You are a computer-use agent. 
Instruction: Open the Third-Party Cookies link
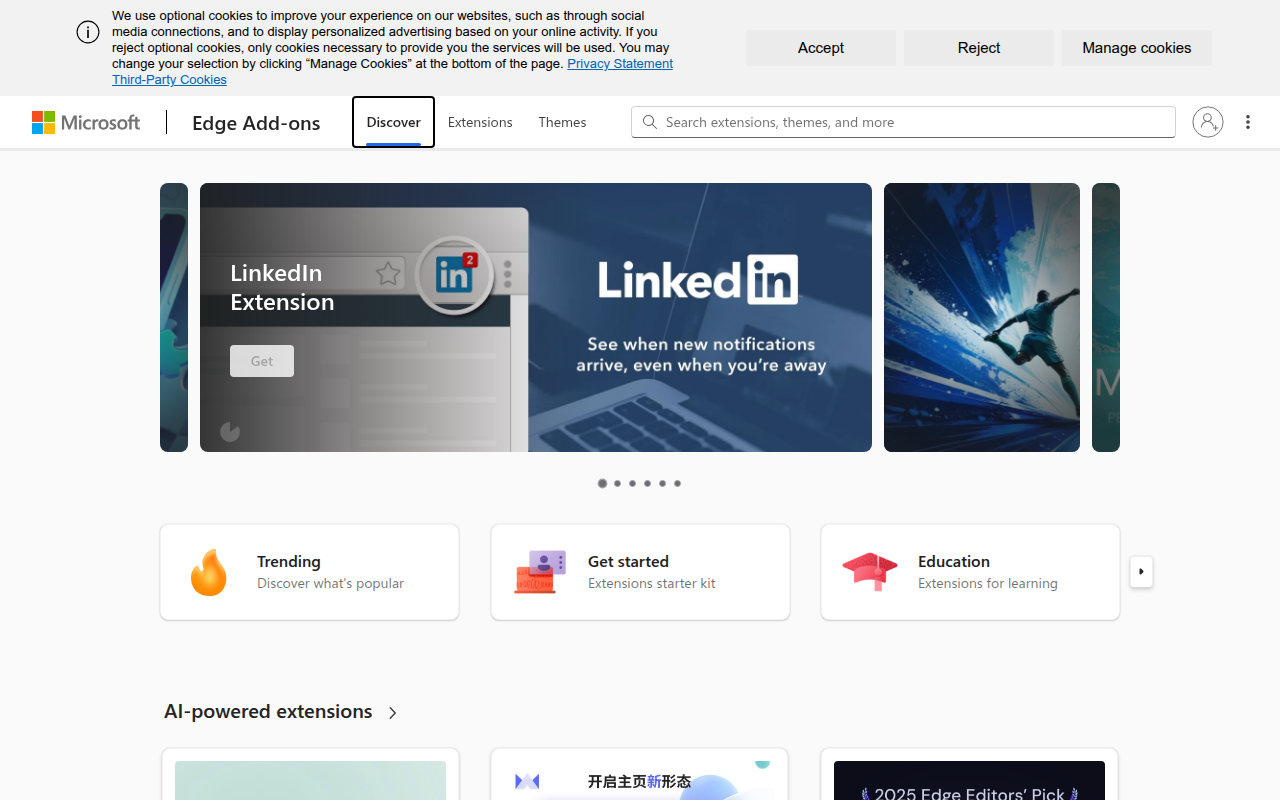[169, 80]
